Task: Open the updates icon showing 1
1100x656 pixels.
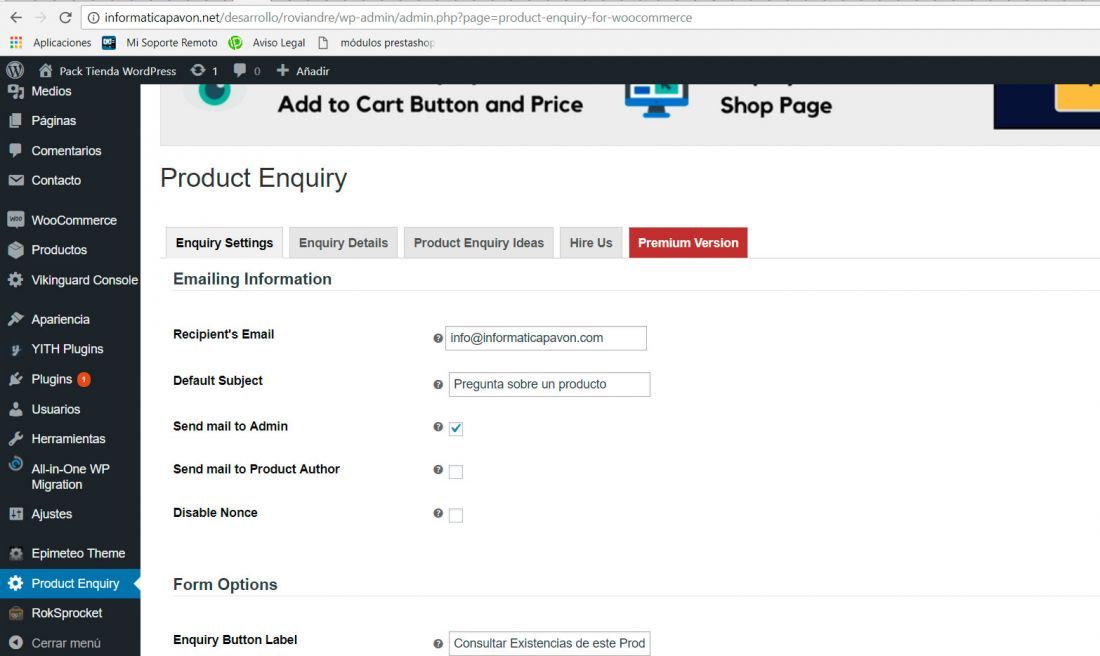Action: coord(199,70)
